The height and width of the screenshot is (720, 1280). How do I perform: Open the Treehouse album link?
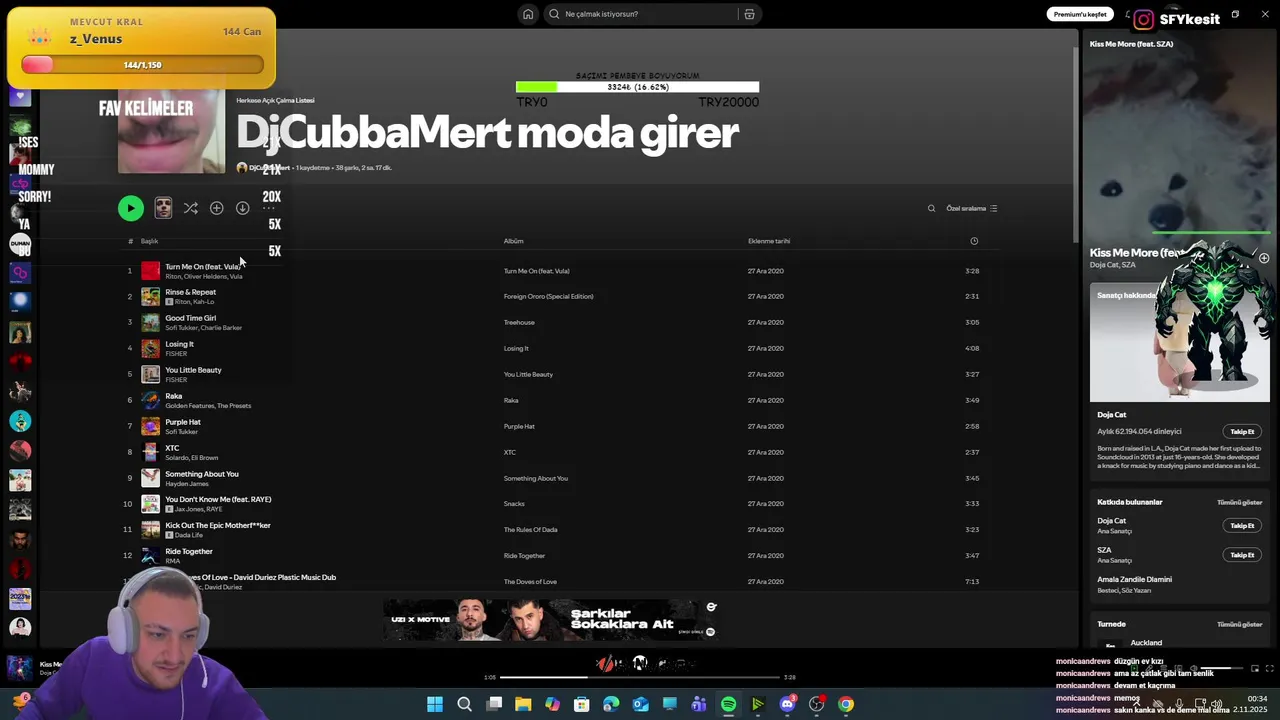click(519, 323)
